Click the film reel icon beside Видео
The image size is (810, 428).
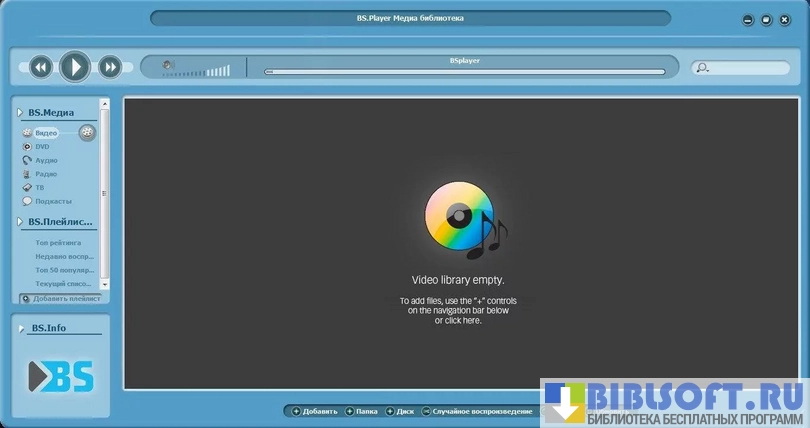[x=88, y=133]
